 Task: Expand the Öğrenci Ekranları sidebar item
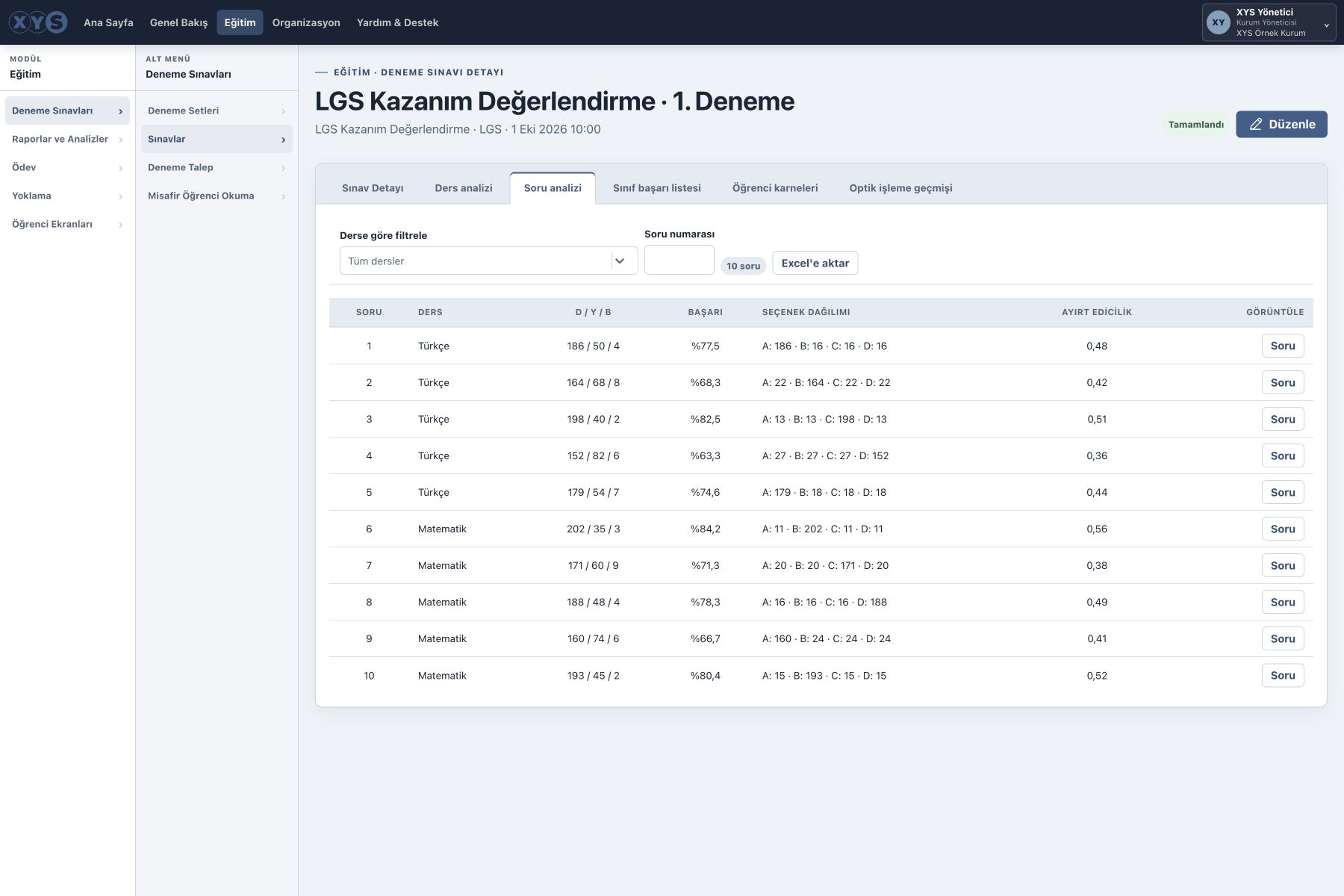(x=67, y=224)
